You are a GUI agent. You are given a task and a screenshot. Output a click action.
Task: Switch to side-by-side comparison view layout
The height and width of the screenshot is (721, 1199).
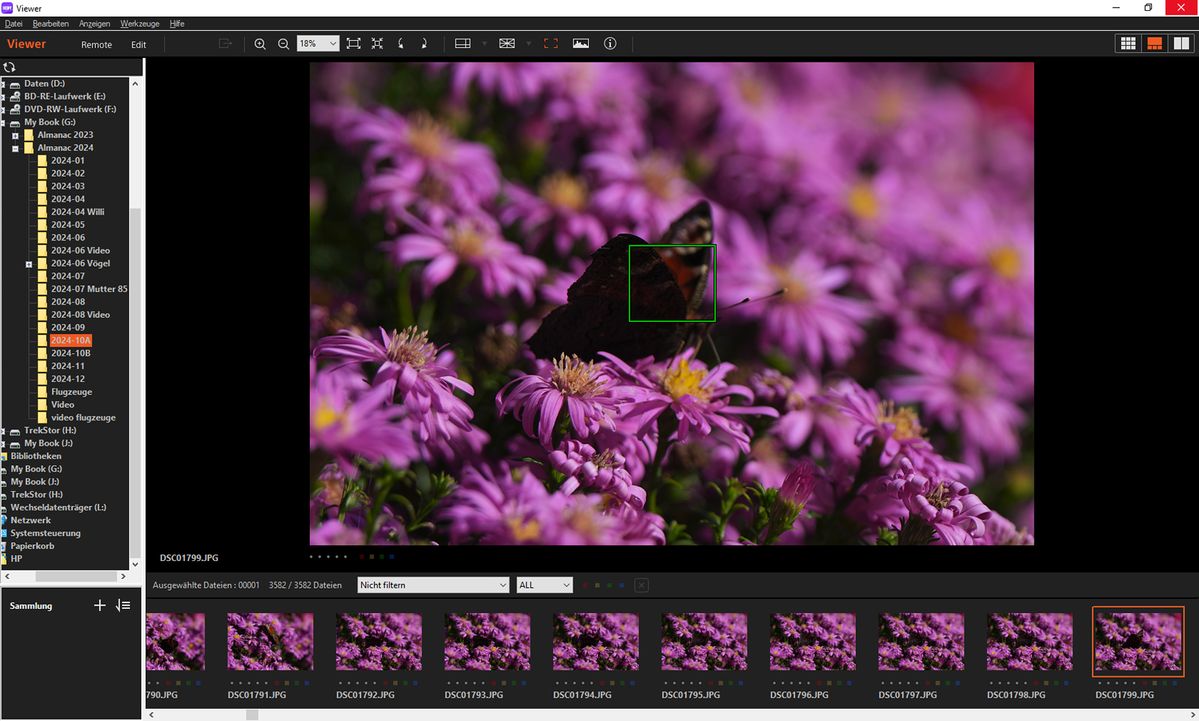point(1181,44)
